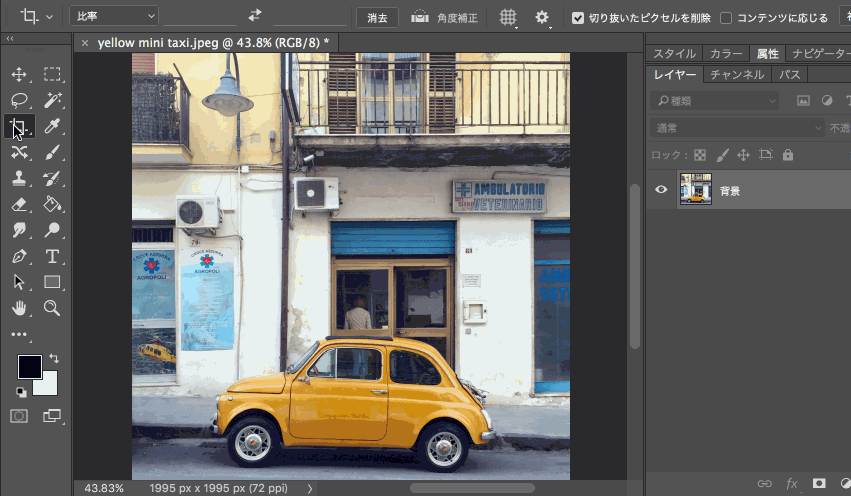Select the Zoom magnifier tool

pyautogui.click(x=53, y=308)
